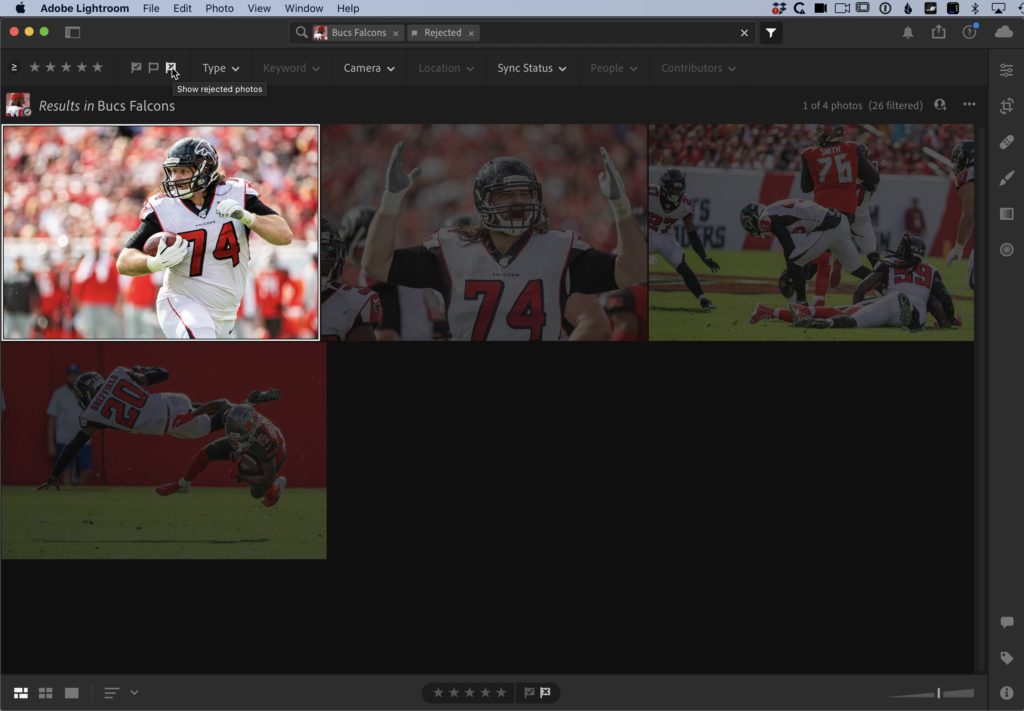Image resolution: width=1024 pixels, height=711 pixels.
Task: Expand the Keyword filter dropdown
Action: point(291,68)
